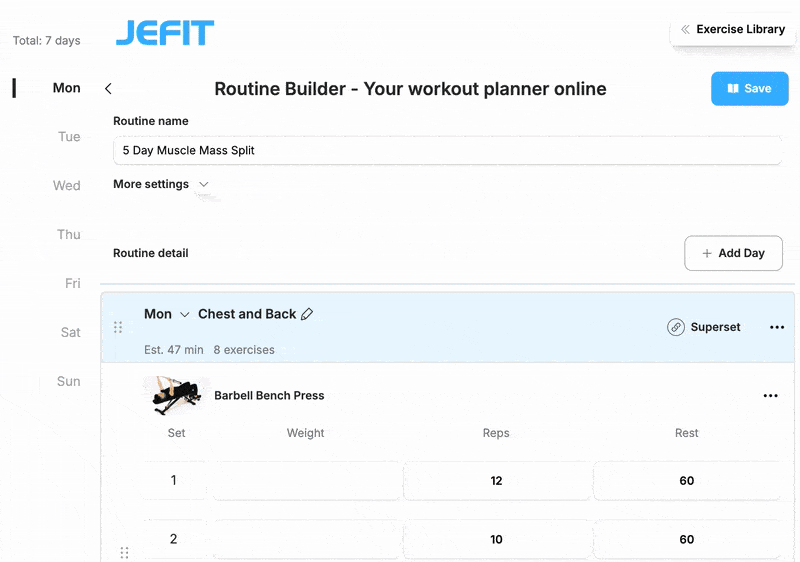
Task: Click the Add Day button
Action: (733, 253)
